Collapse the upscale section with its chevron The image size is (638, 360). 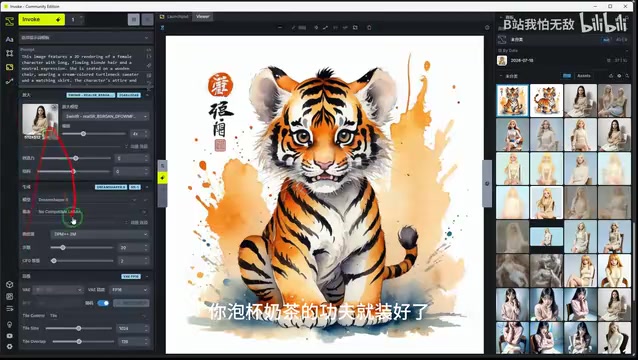(147, 95)
